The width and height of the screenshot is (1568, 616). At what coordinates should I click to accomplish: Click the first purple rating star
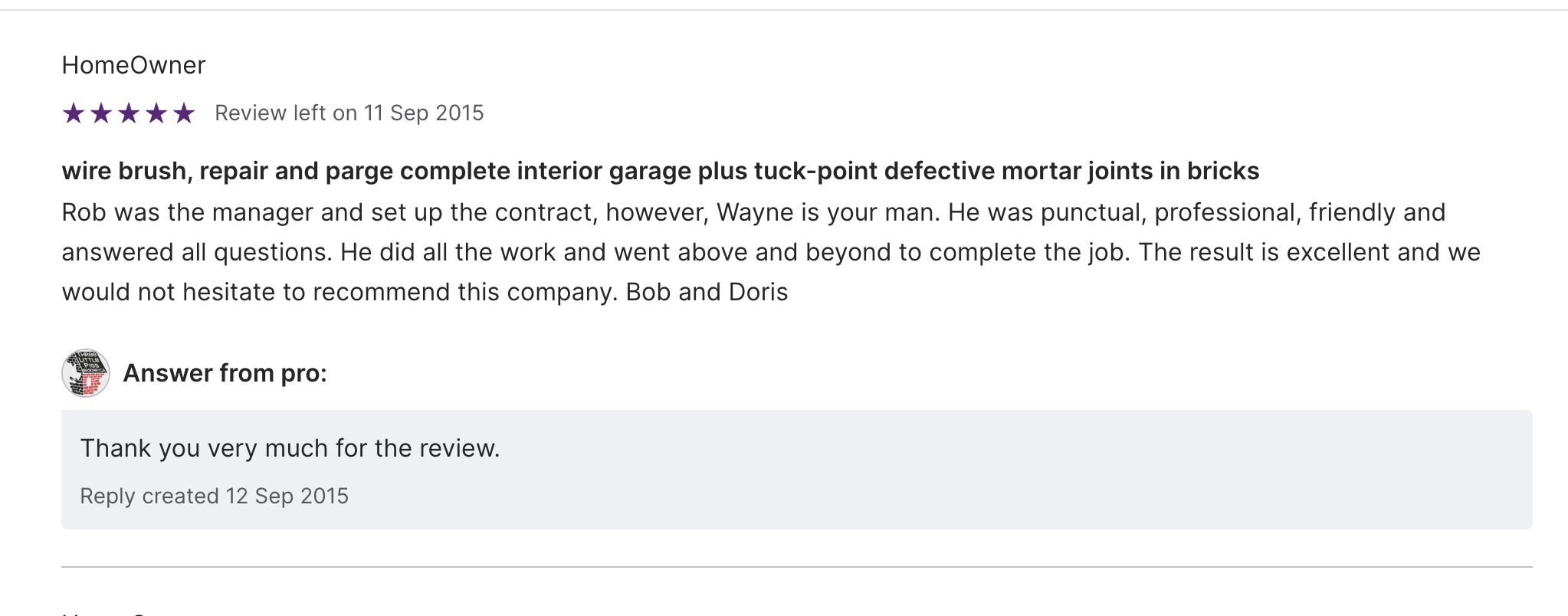click(x=74, y=113)
